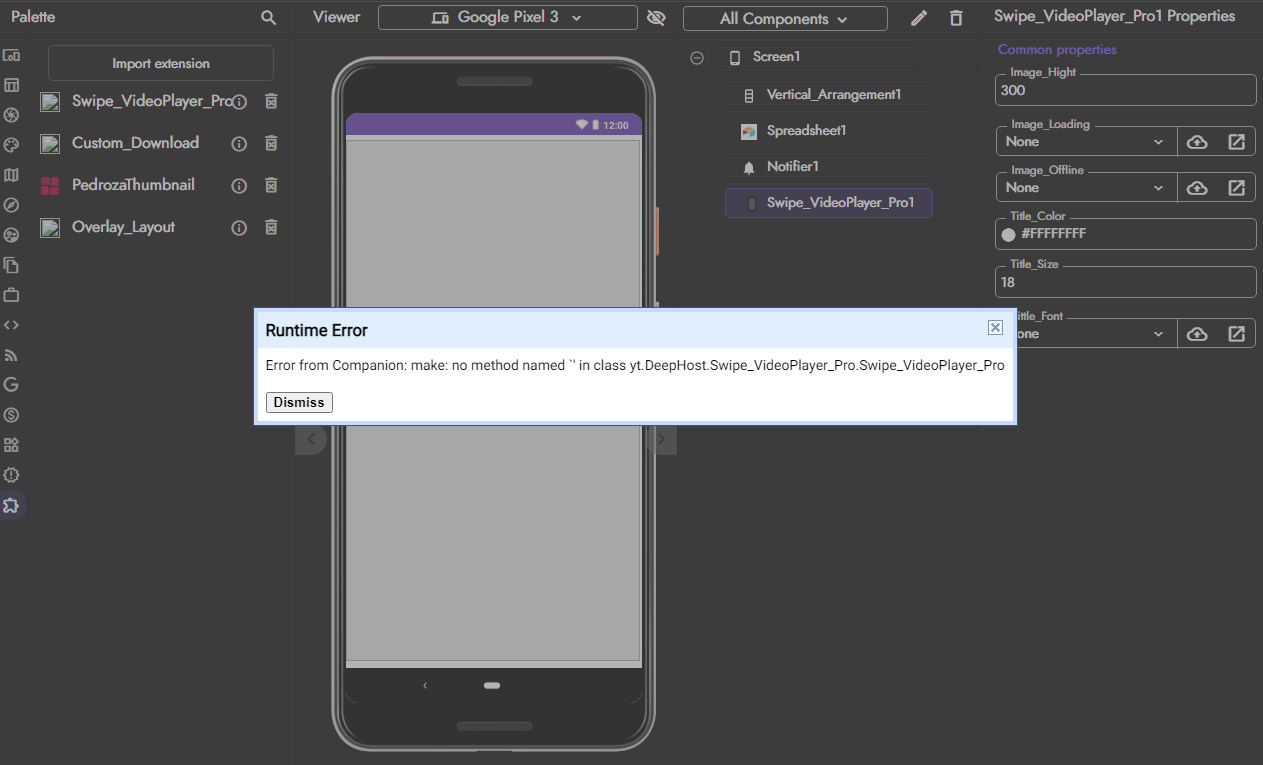Open the Maps palette category
Image resolution: width=1263 pixels, height=765 pixels.
12,174
